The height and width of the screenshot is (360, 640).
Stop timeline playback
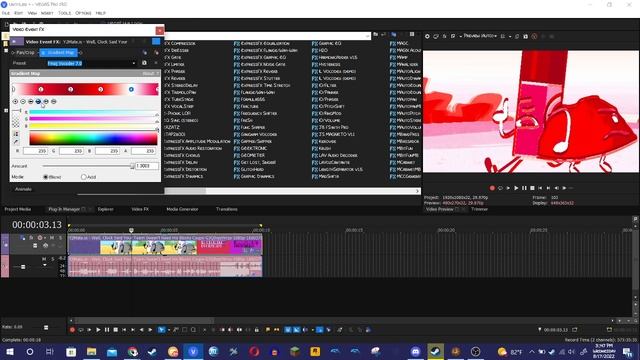(116, 330)
